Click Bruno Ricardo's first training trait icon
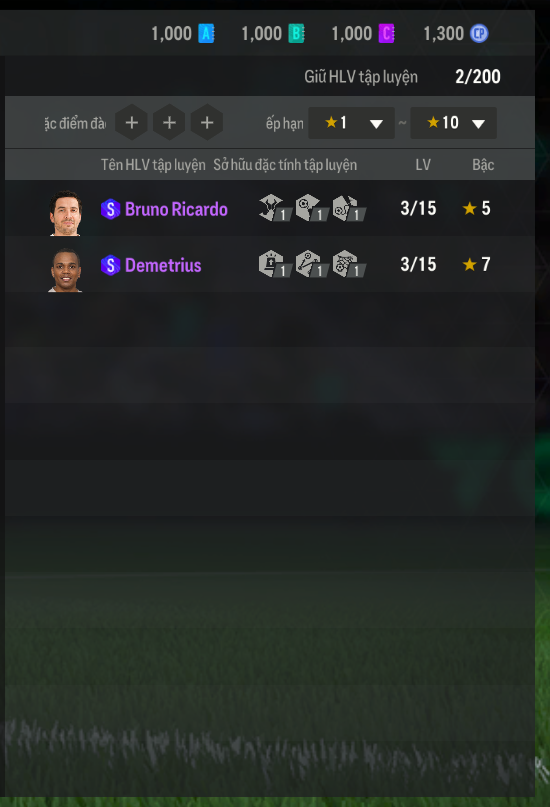 [275, 208]
